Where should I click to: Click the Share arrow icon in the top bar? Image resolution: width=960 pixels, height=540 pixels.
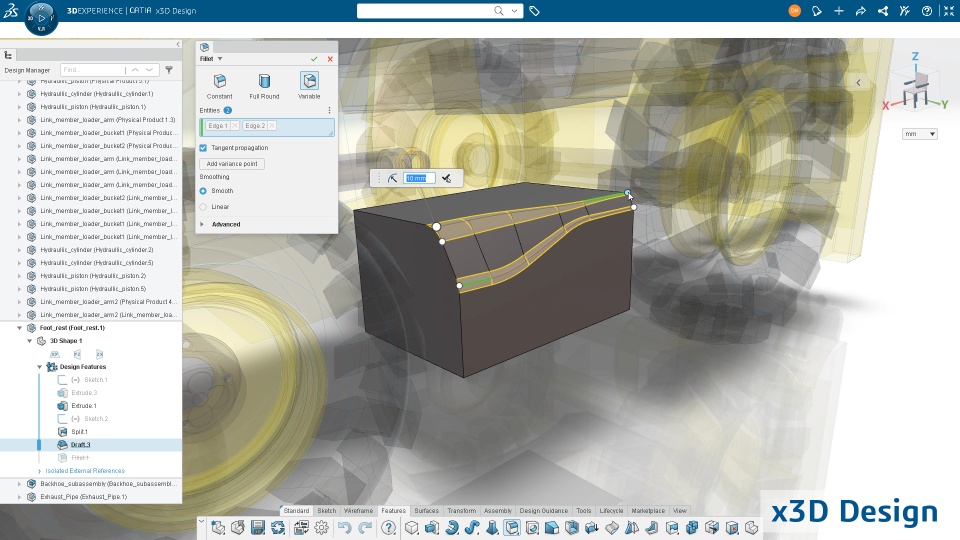click(x=860, y=11)
